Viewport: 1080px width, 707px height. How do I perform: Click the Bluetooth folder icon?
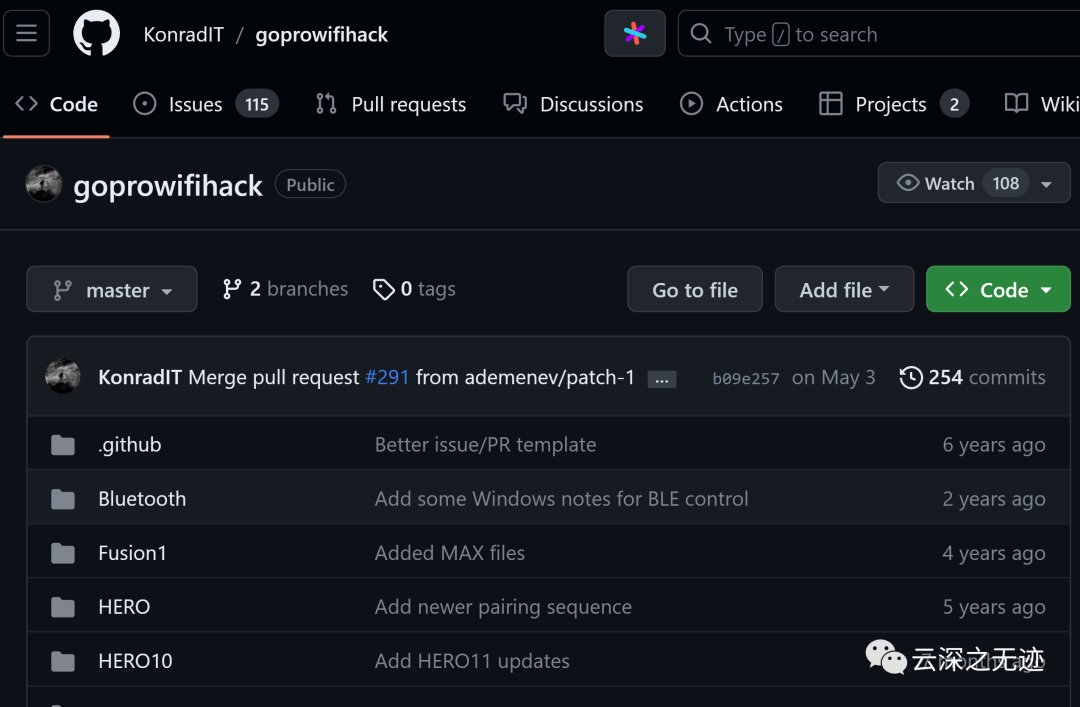[63, 499]
